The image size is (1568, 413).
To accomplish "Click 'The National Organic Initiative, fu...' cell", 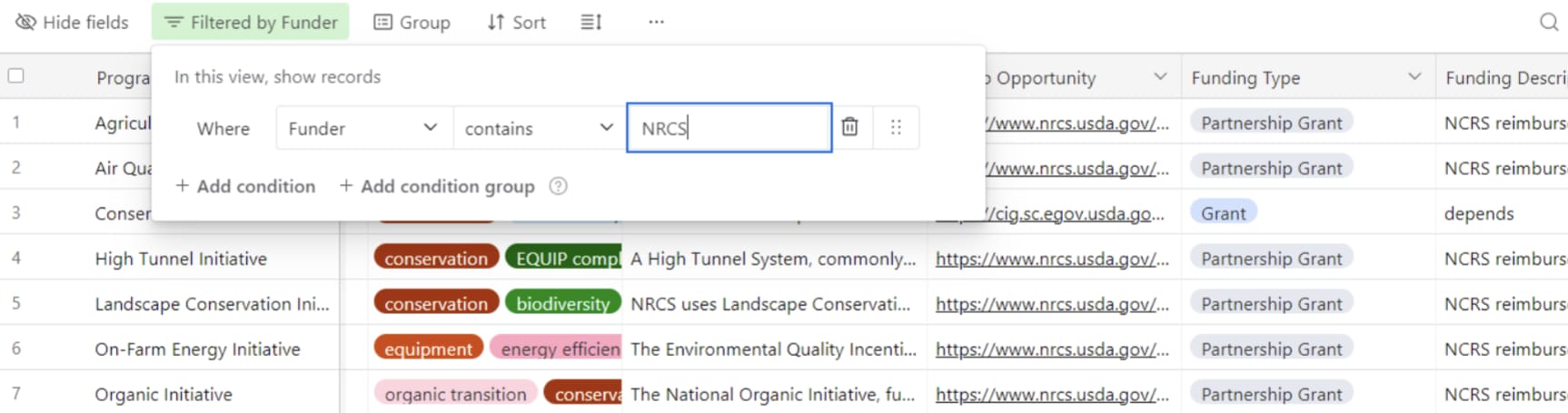I will (772, 395).
